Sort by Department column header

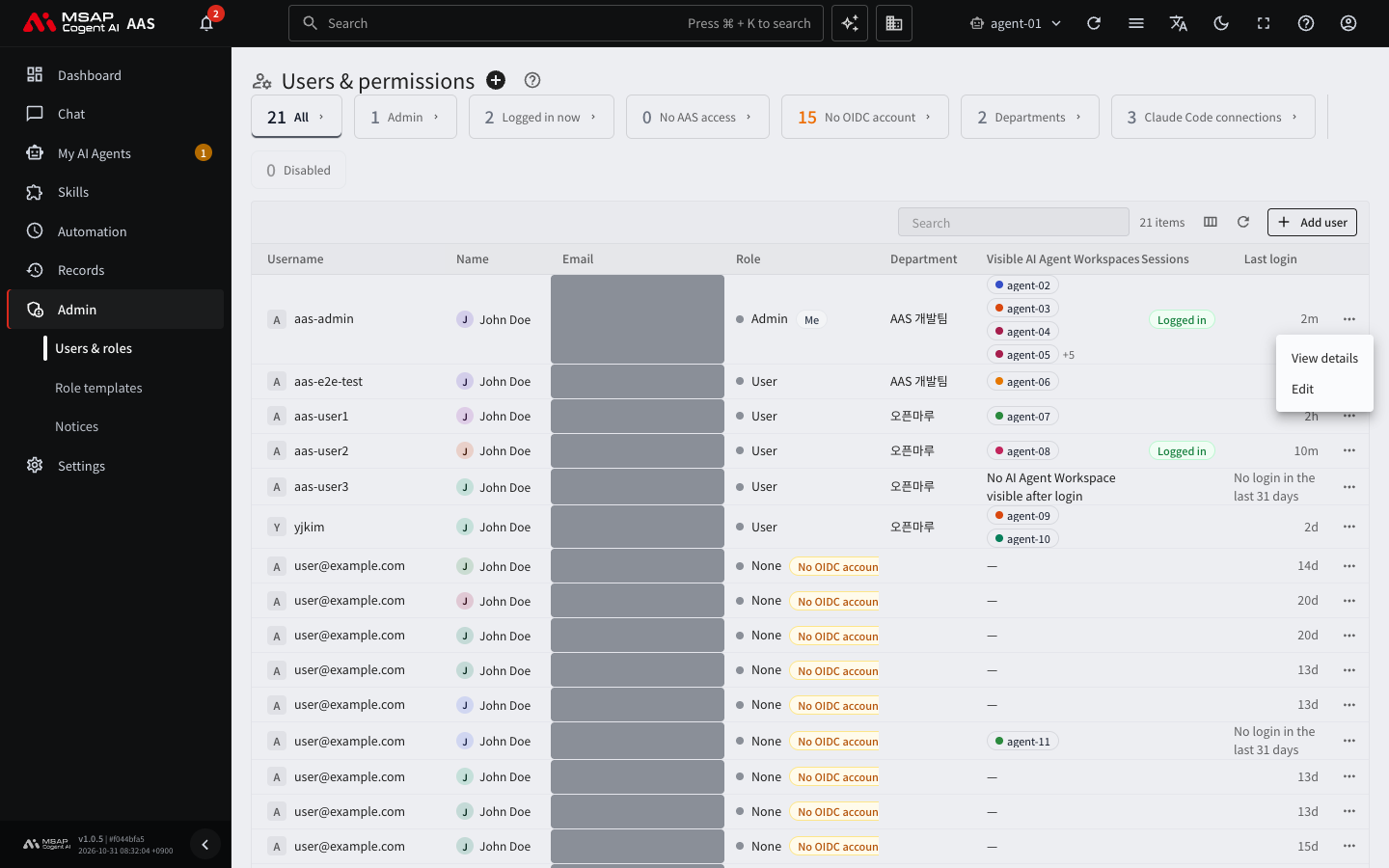pyautogui.click(x=923, y=258)
